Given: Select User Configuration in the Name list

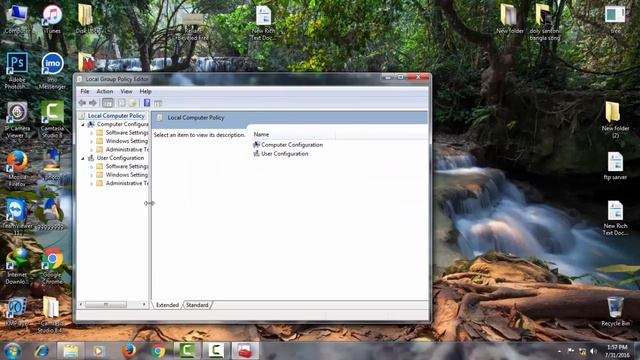Looking at the screenshot, I should pyautogui.click(x=284, y=154).
